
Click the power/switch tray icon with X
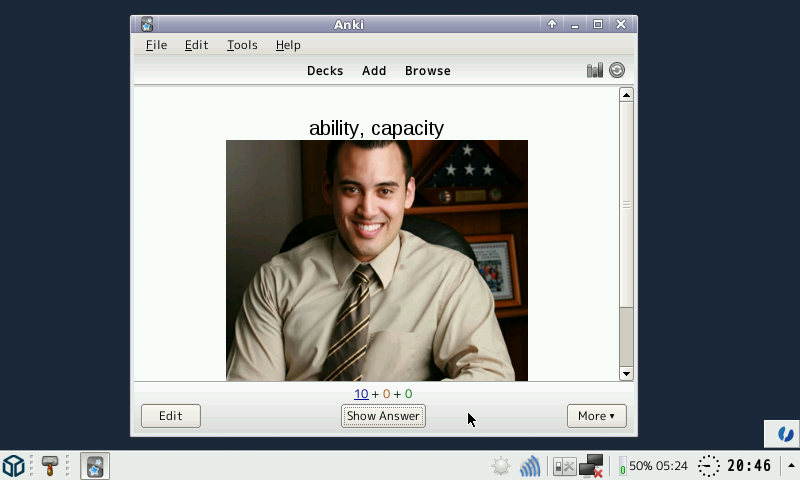[x=564, y=466]
